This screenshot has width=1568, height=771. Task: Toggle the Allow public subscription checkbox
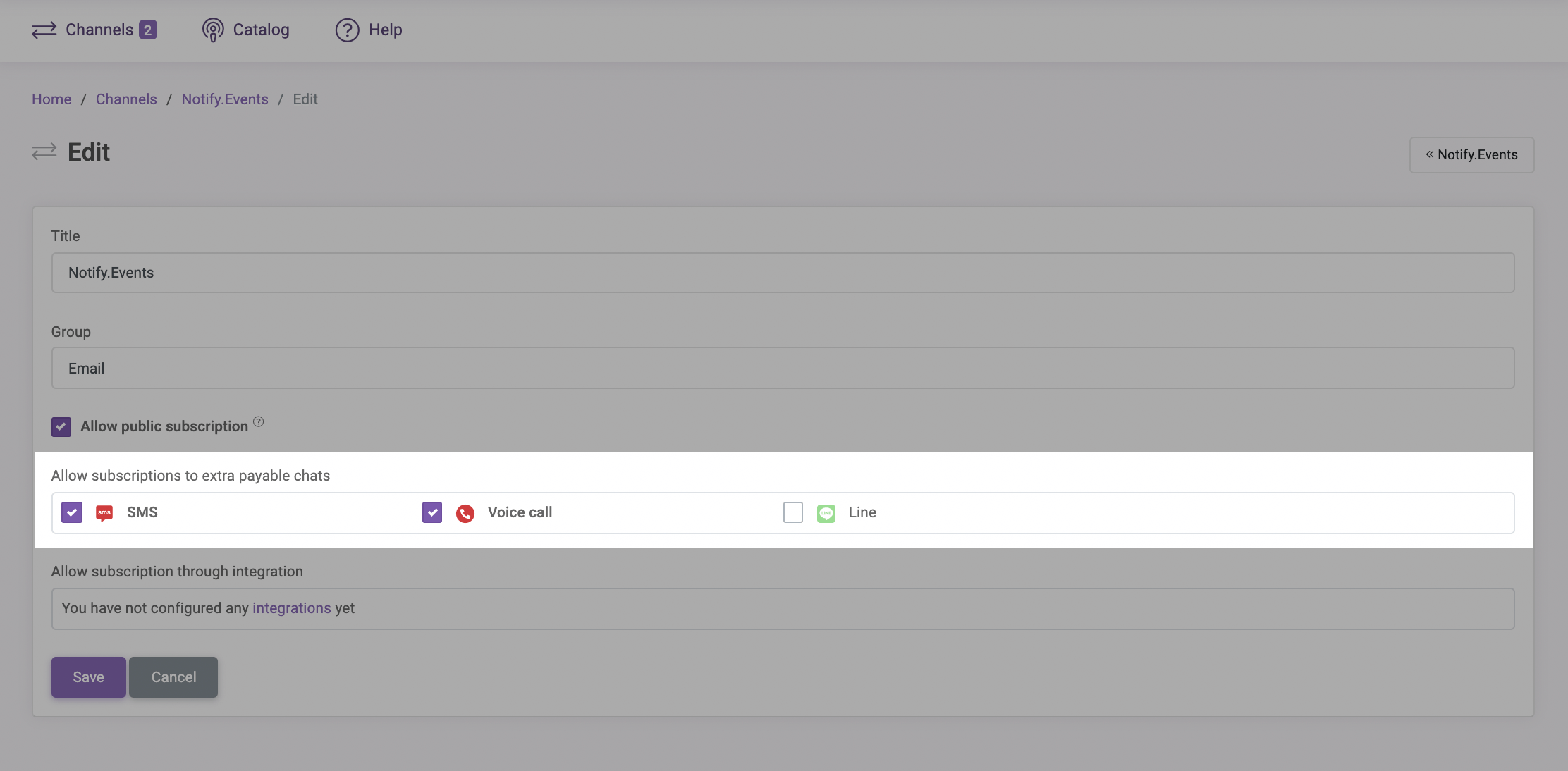[x=61, y=426]
